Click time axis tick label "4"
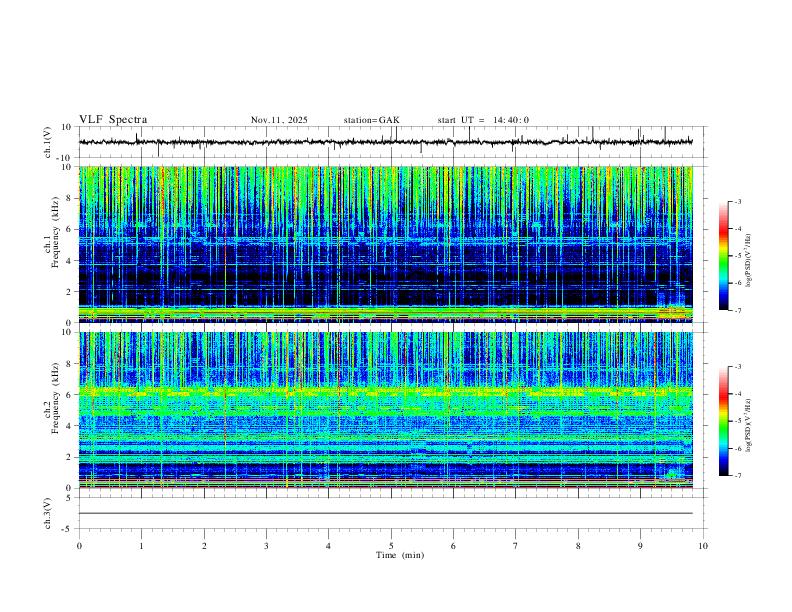This screenshot has width=792, height=612. [x=328, y=546]
